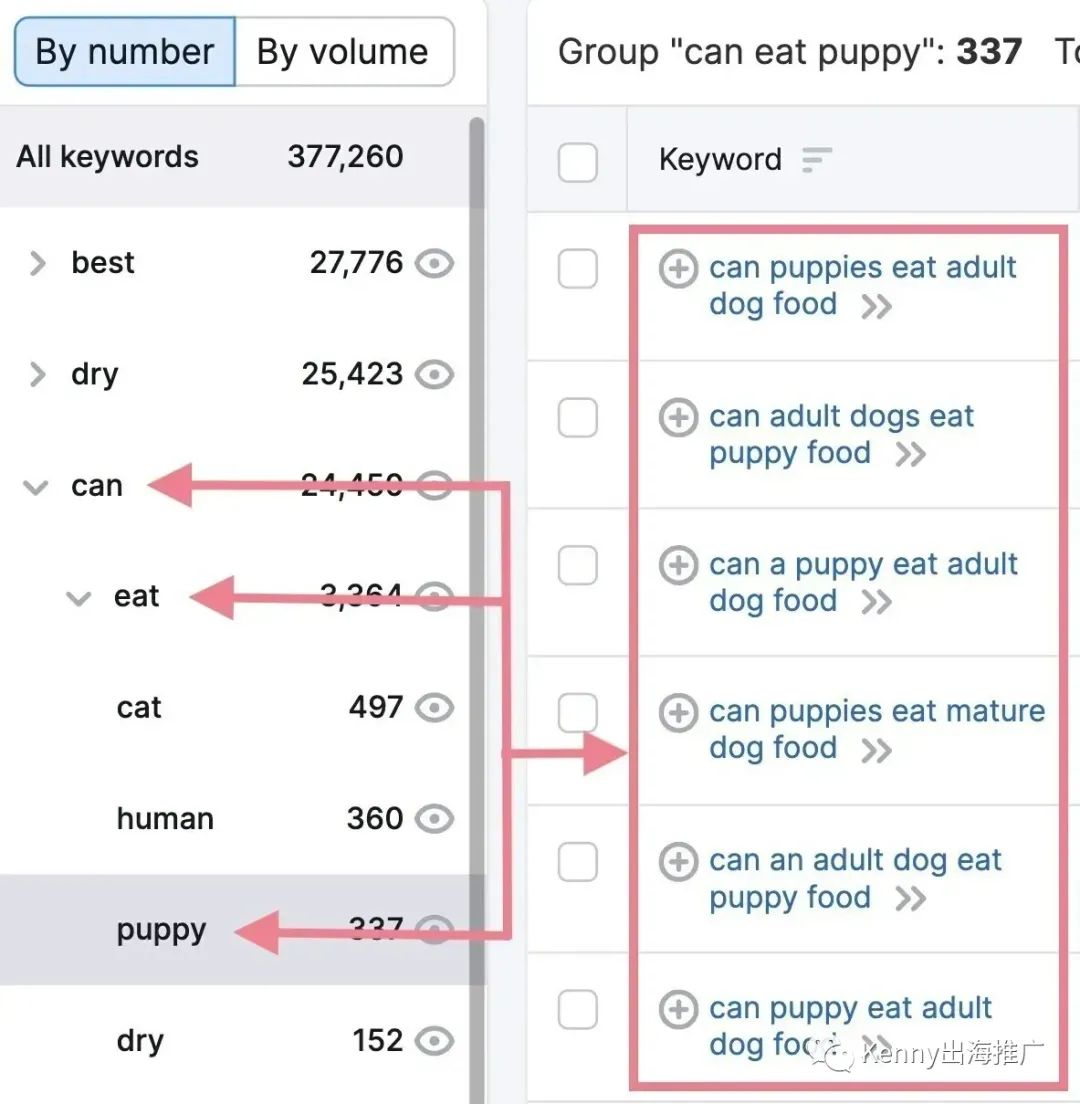This screenshot has height=1104, width=1080.
Task: Select 'By number' tab
Action: click(125, 52)
